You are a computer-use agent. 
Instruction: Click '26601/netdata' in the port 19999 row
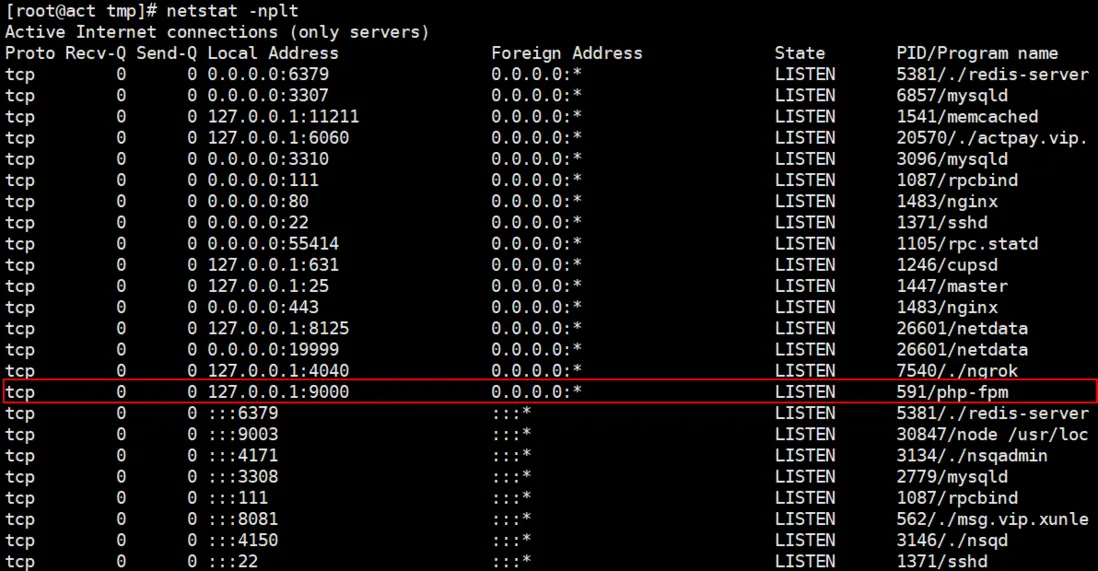pos(962,350)
